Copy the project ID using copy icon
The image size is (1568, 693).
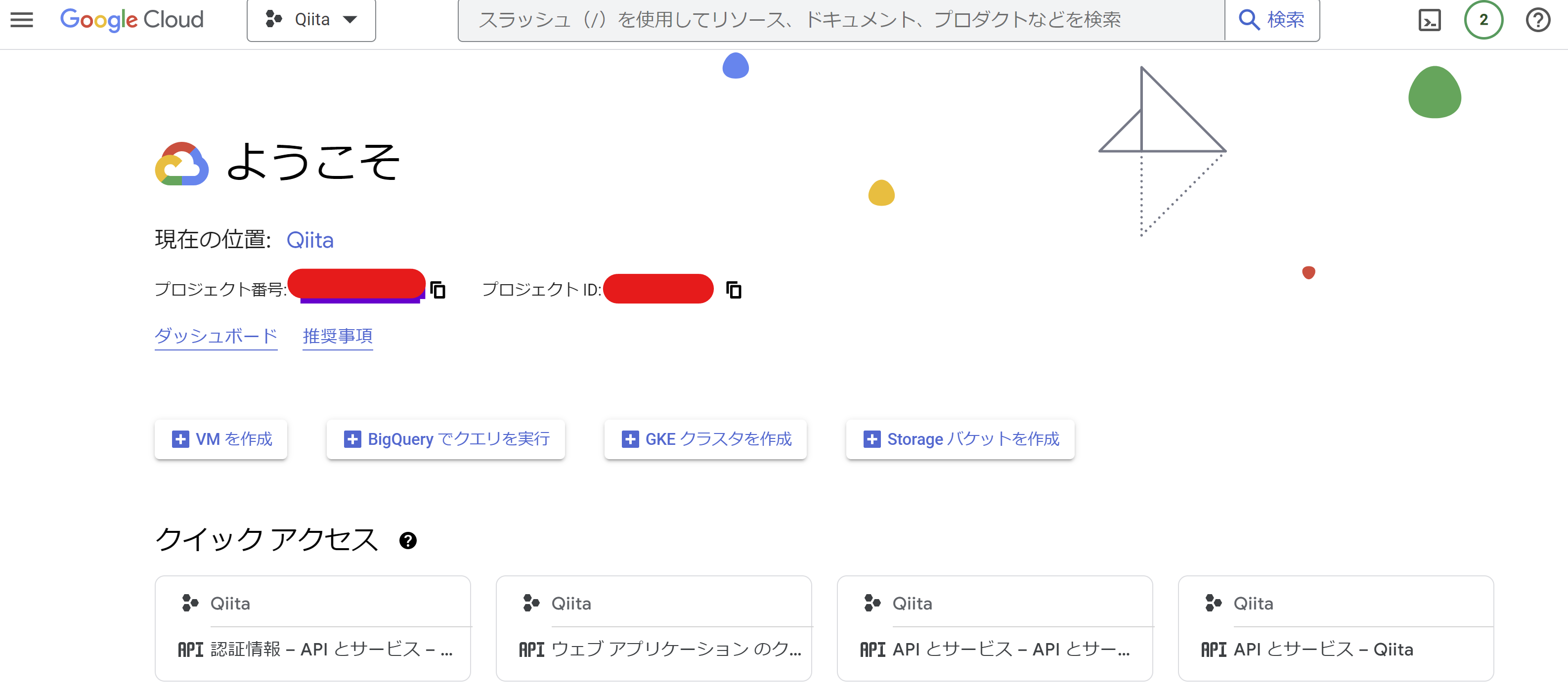(733, 290)
